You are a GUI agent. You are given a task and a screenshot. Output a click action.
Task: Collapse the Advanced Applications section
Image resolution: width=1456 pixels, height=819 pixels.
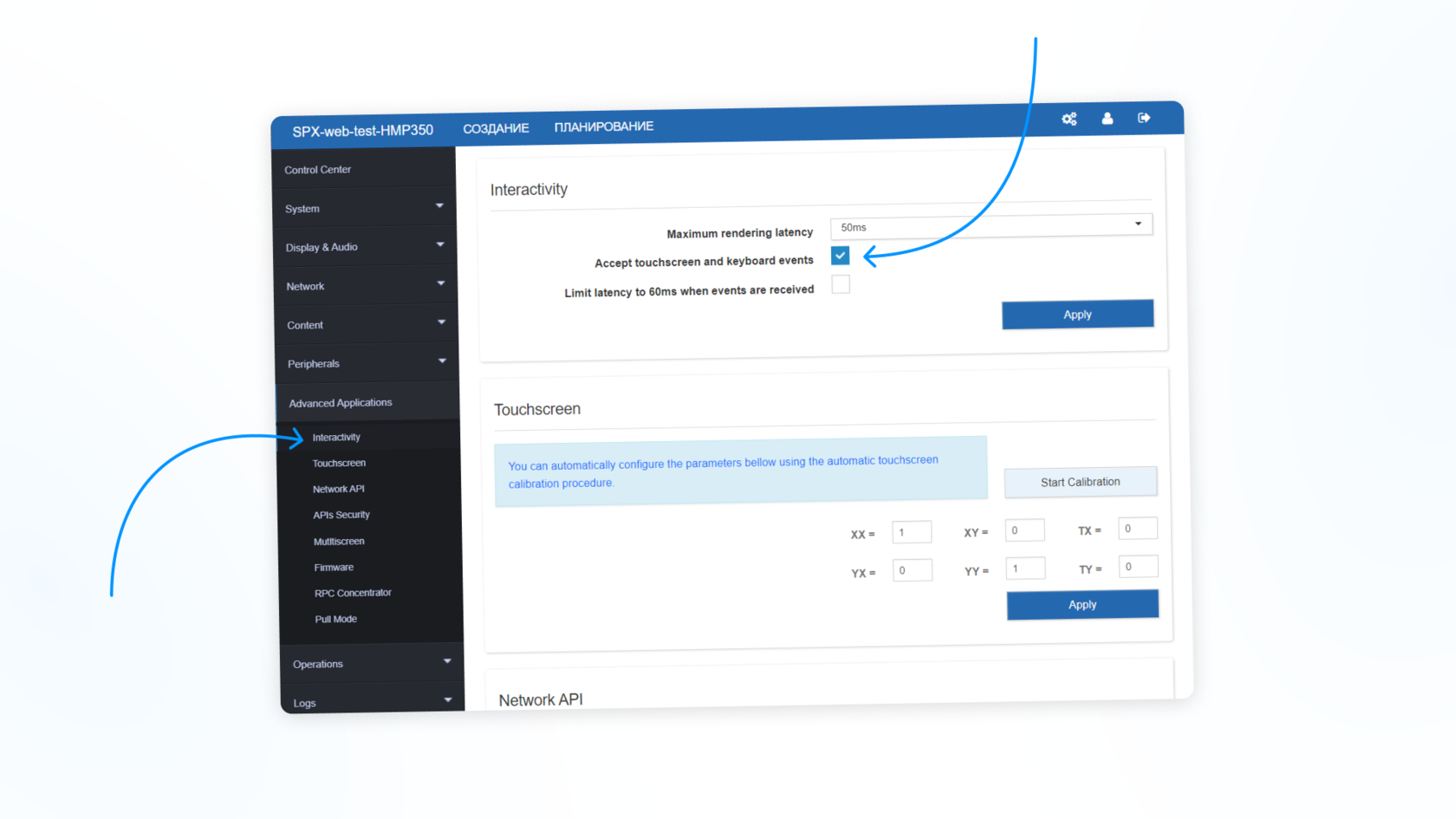[368, 402]
